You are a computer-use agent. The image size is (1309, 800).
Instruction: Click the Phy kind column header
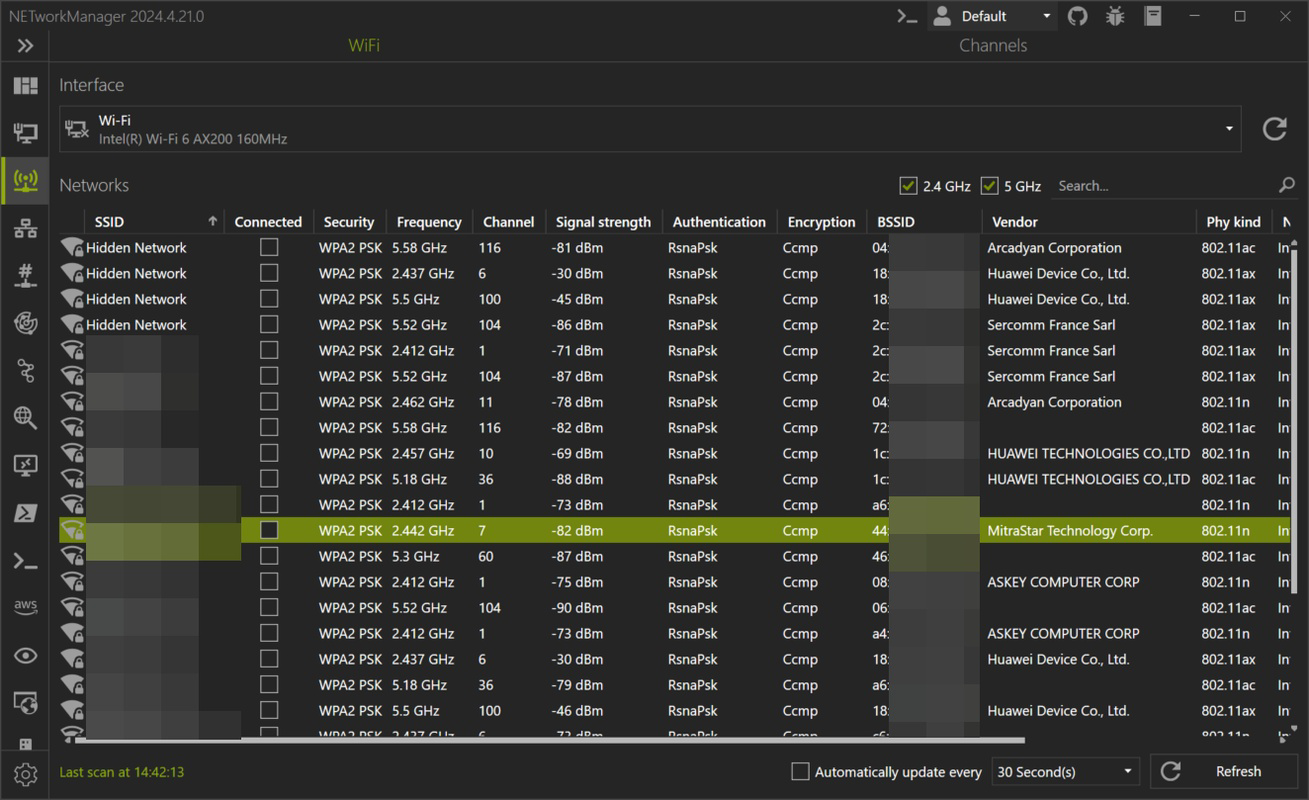point(1233,222)
